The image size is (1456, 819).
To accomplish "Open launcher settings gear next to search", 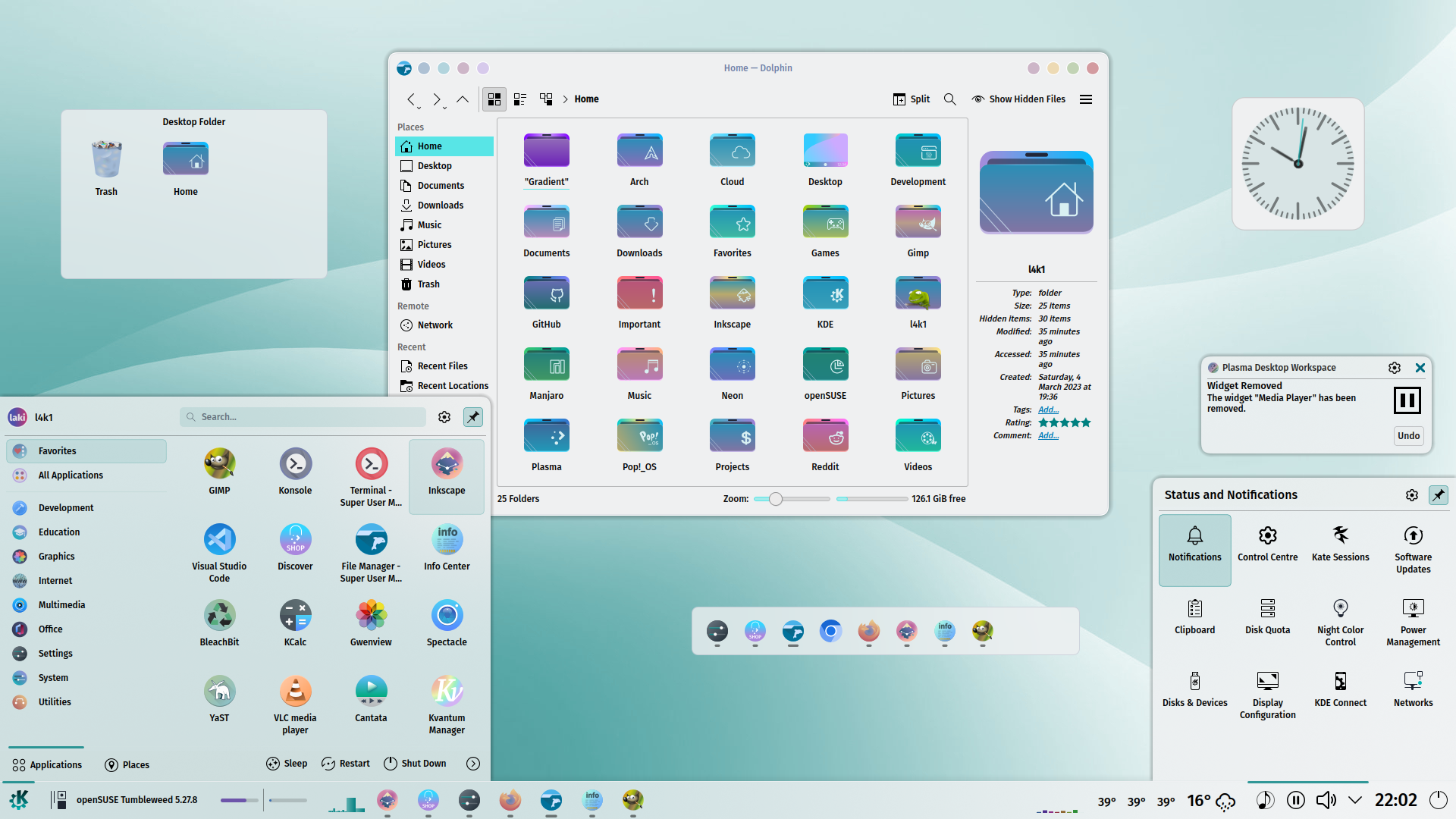I will pos(444,417).
